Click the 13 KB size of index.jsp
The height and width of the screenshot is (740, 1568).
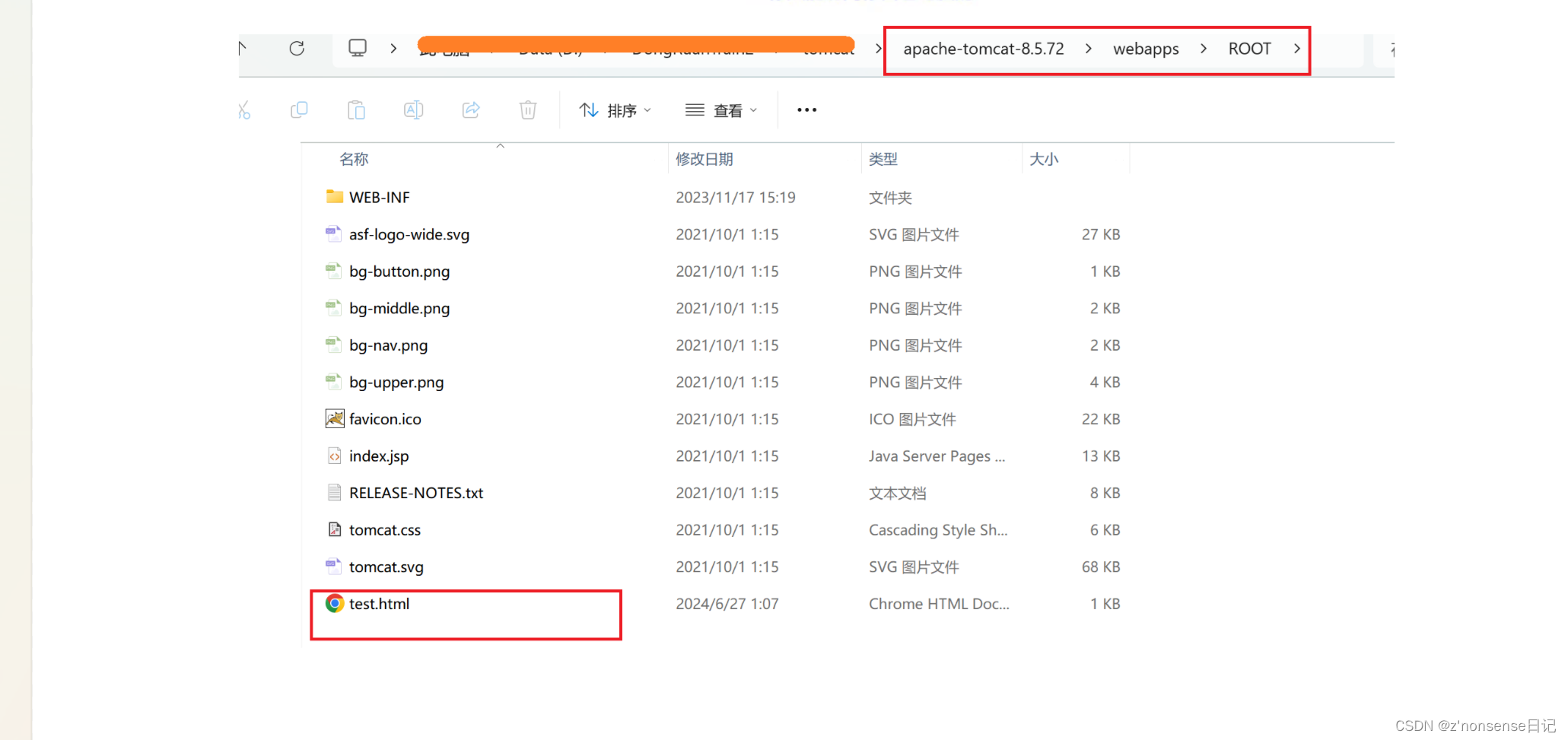click(1101, 456)
